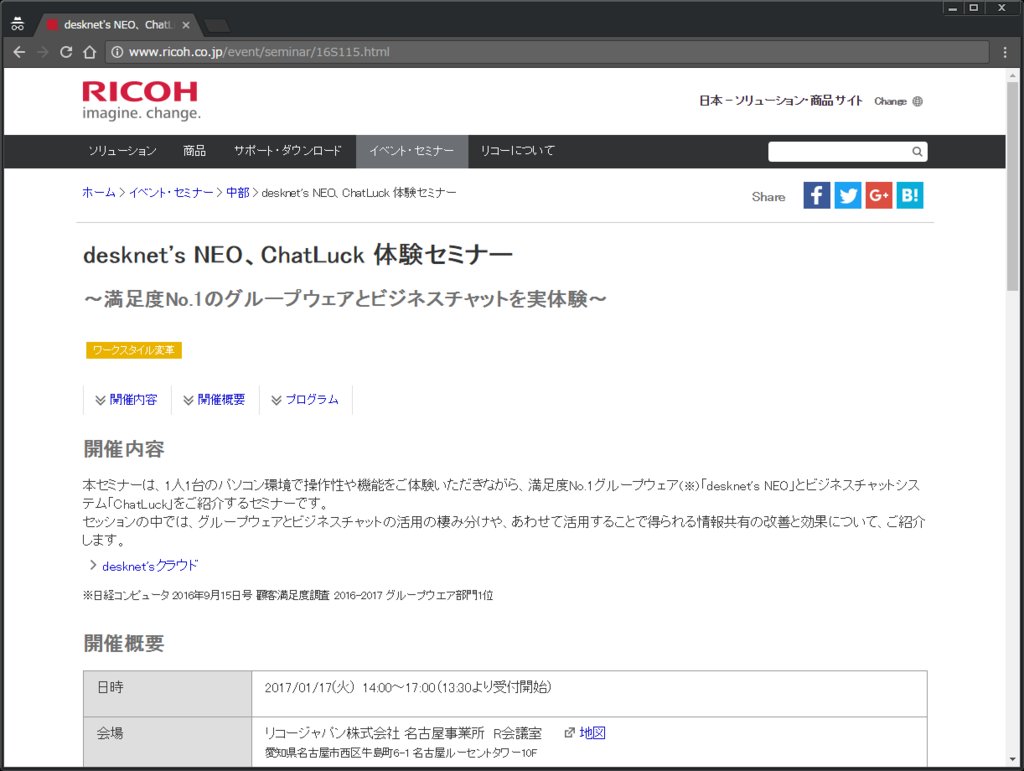This screenshot has height=771, width=1024.
Task: Open the browser three-dot menu
Action: 1004,52
